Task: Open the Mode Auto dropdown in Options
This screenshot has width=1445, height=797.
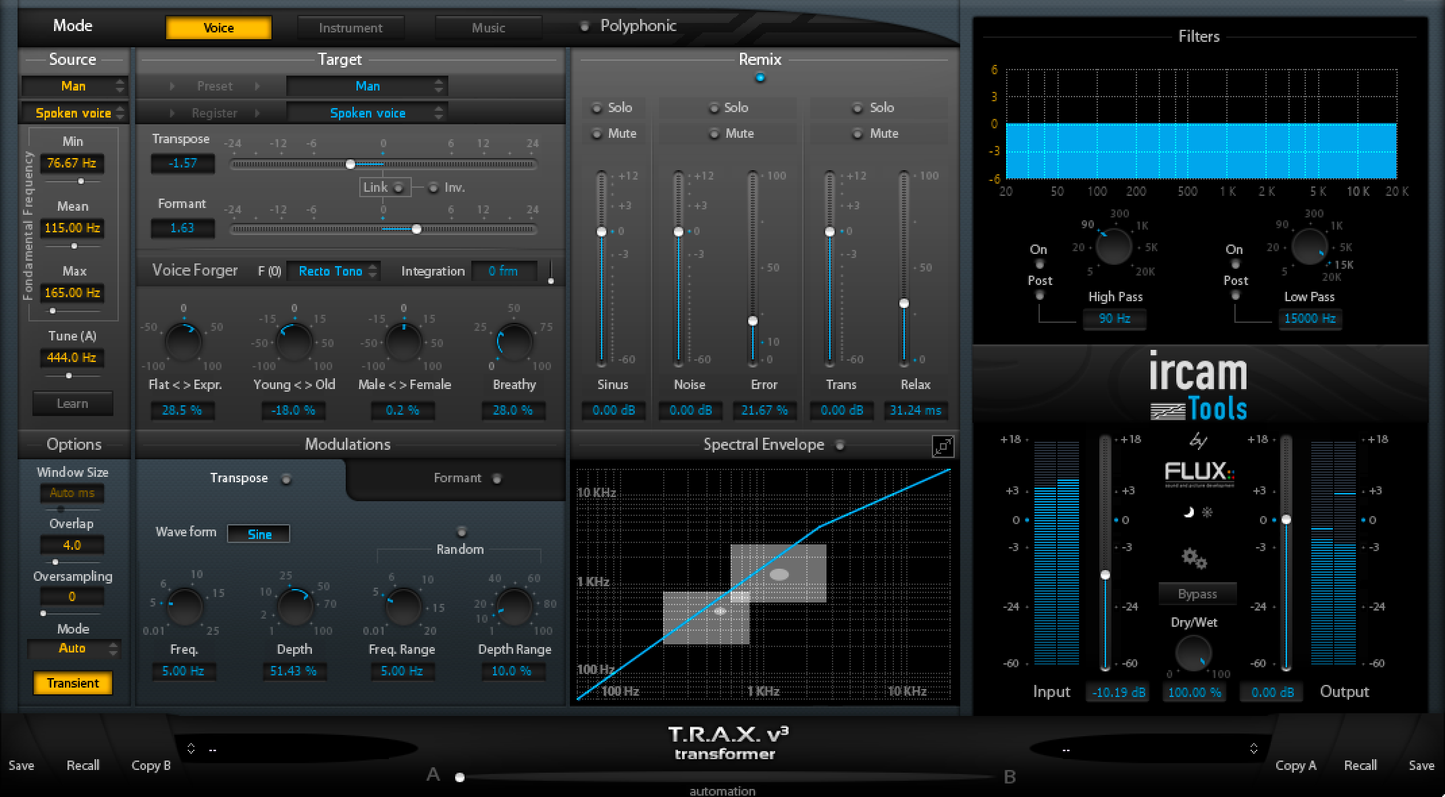Action: pos(72,648)
